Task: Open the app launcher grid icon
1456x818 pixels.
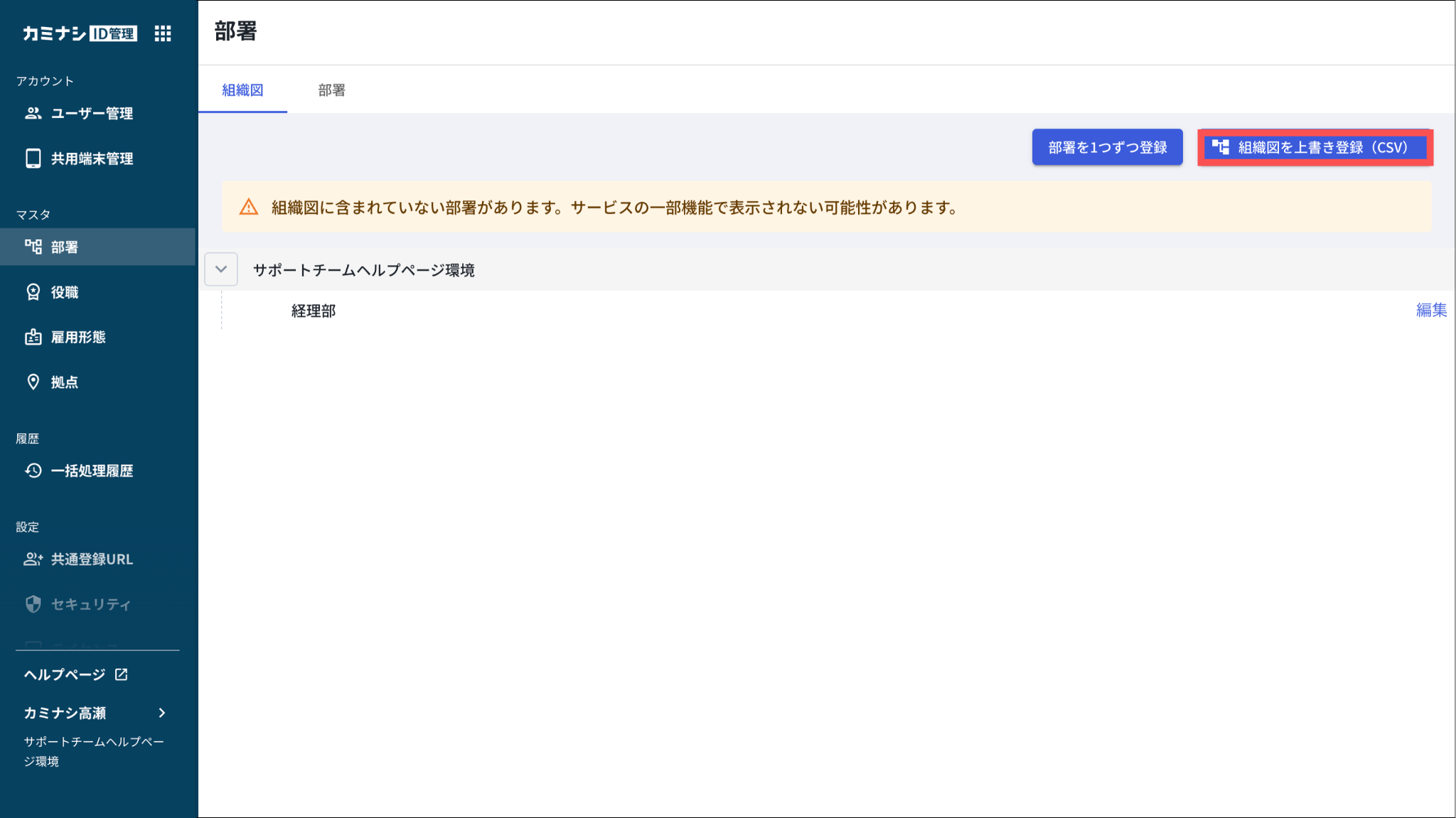Action: click(163, 33)
